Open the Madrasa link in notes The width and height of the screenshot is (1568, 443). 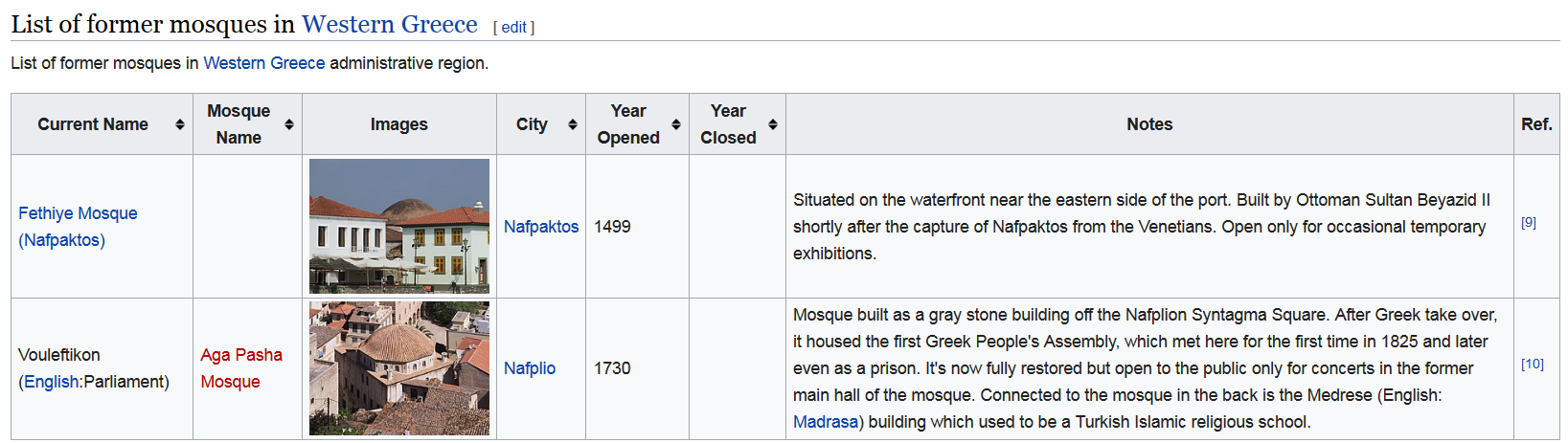[x=826, y=422]
